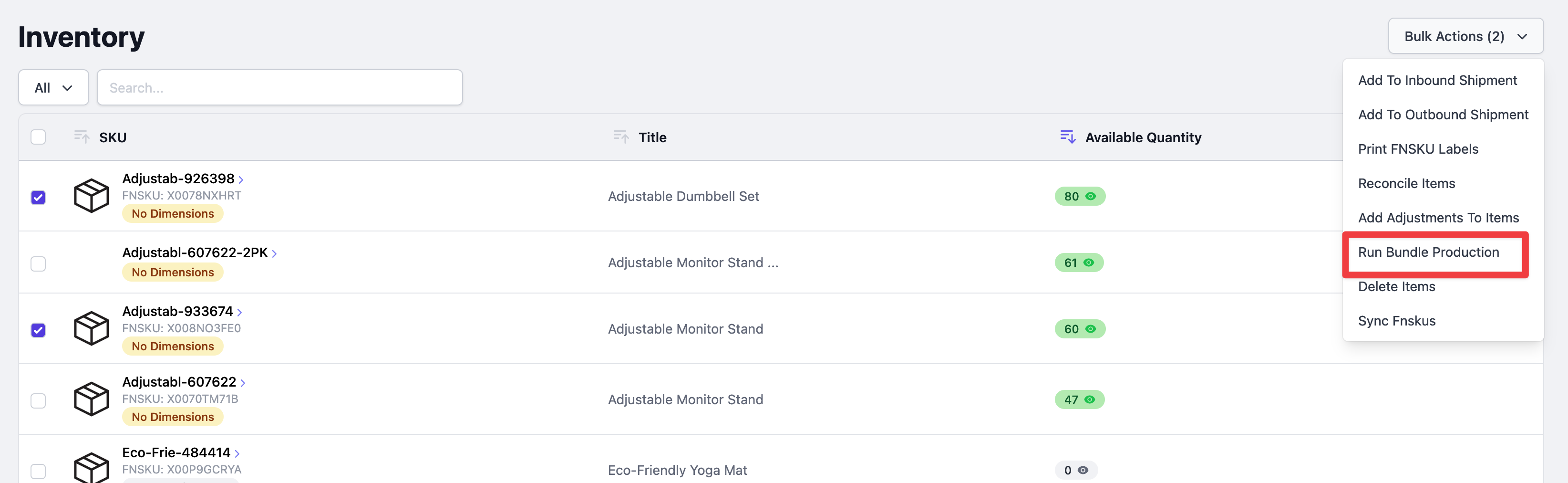
Task: Open the All filter dropdown
Action: [x=53, y=88]
